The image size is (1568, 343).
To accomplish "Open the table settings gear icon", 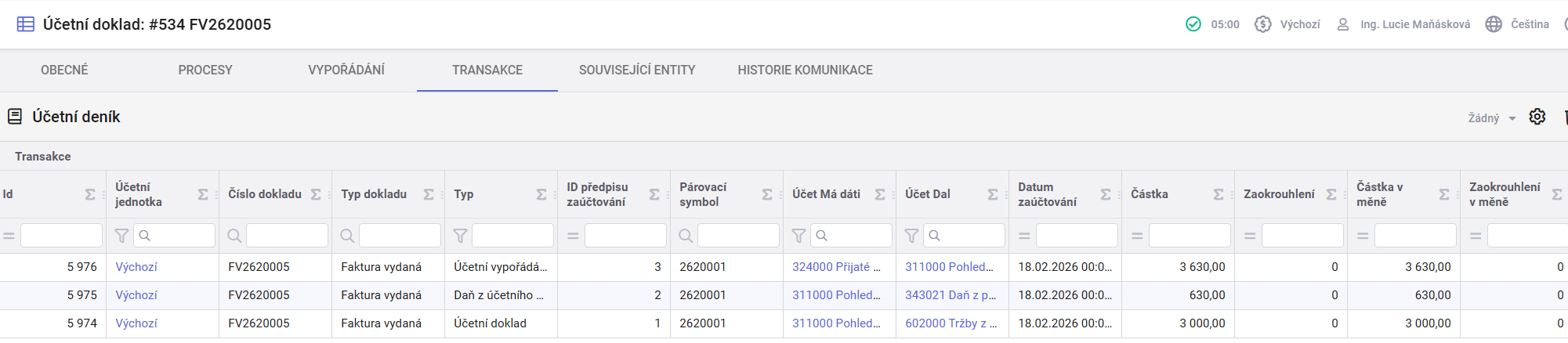I will pos(1537,117).
